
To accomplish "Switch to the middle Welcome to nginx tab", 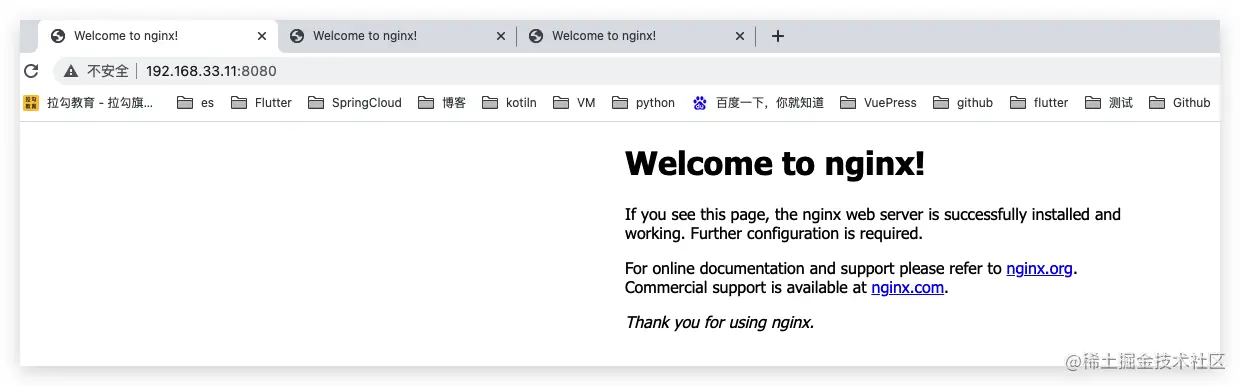I will [397, 36].
